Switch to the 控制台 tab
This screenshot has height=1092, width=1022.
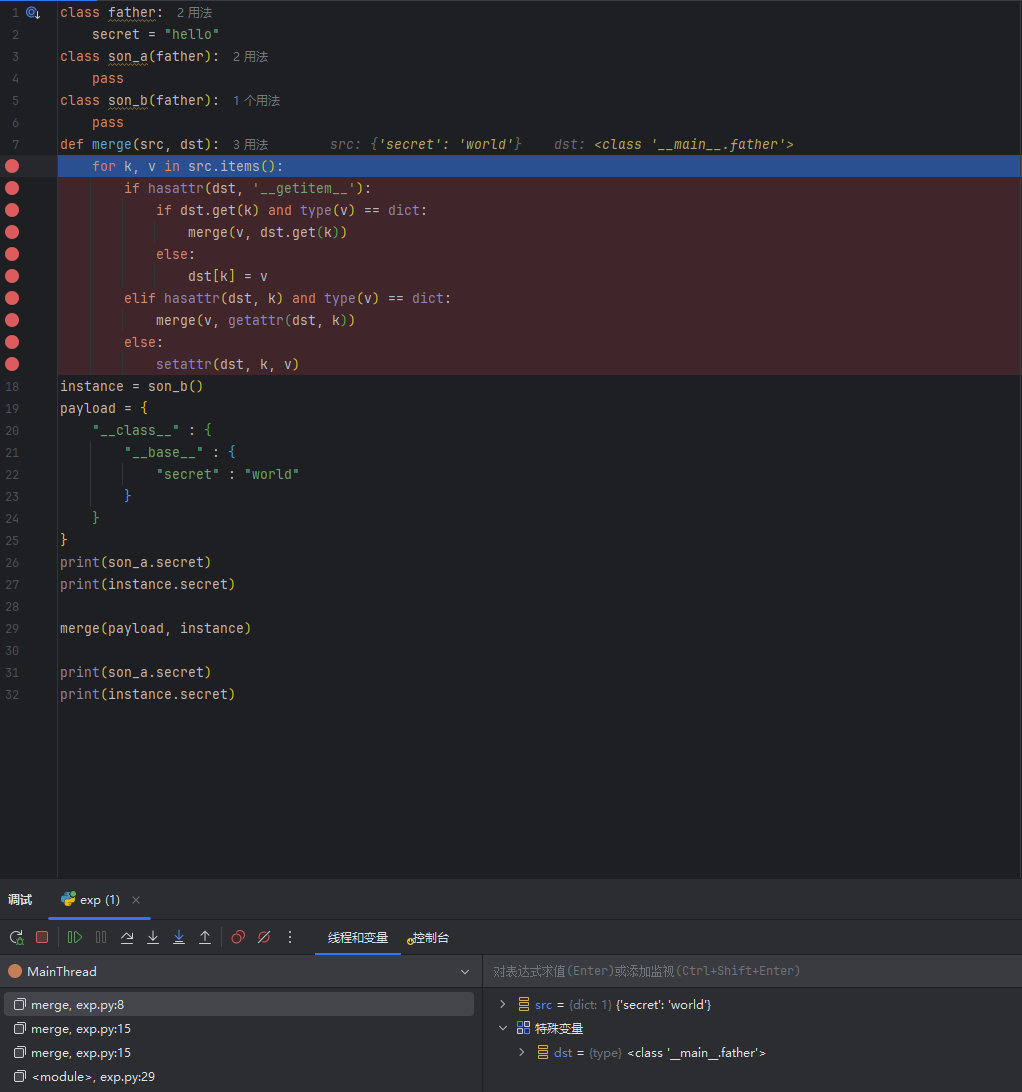coord(430,938)
